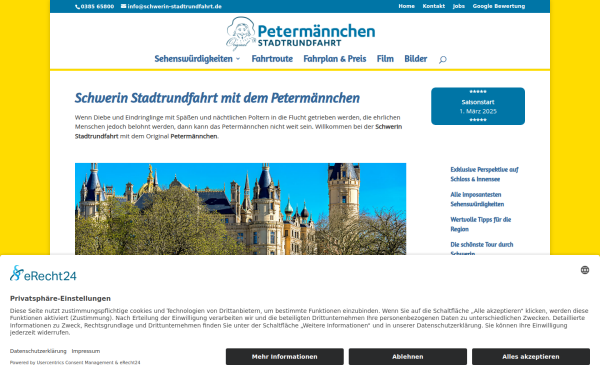Image resolution: width=600 pixels, height=375 pixels.
Task: Click the eRecht24 logo in consent banner
Action: click(x=43, y=274)
